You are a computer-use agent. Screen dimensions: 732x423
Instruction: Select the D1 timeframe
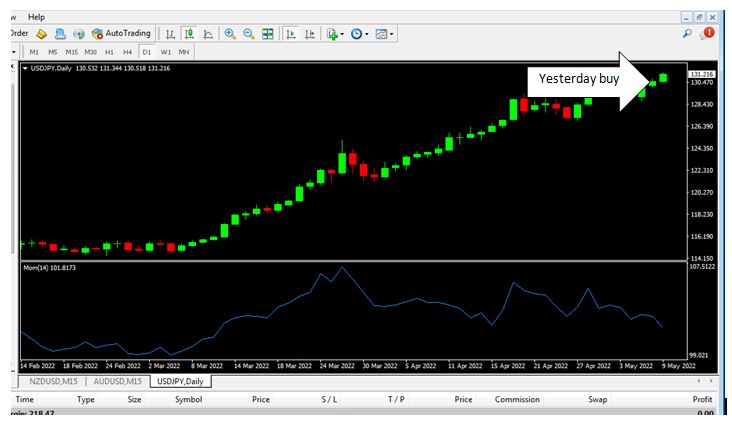pos(147,52)
